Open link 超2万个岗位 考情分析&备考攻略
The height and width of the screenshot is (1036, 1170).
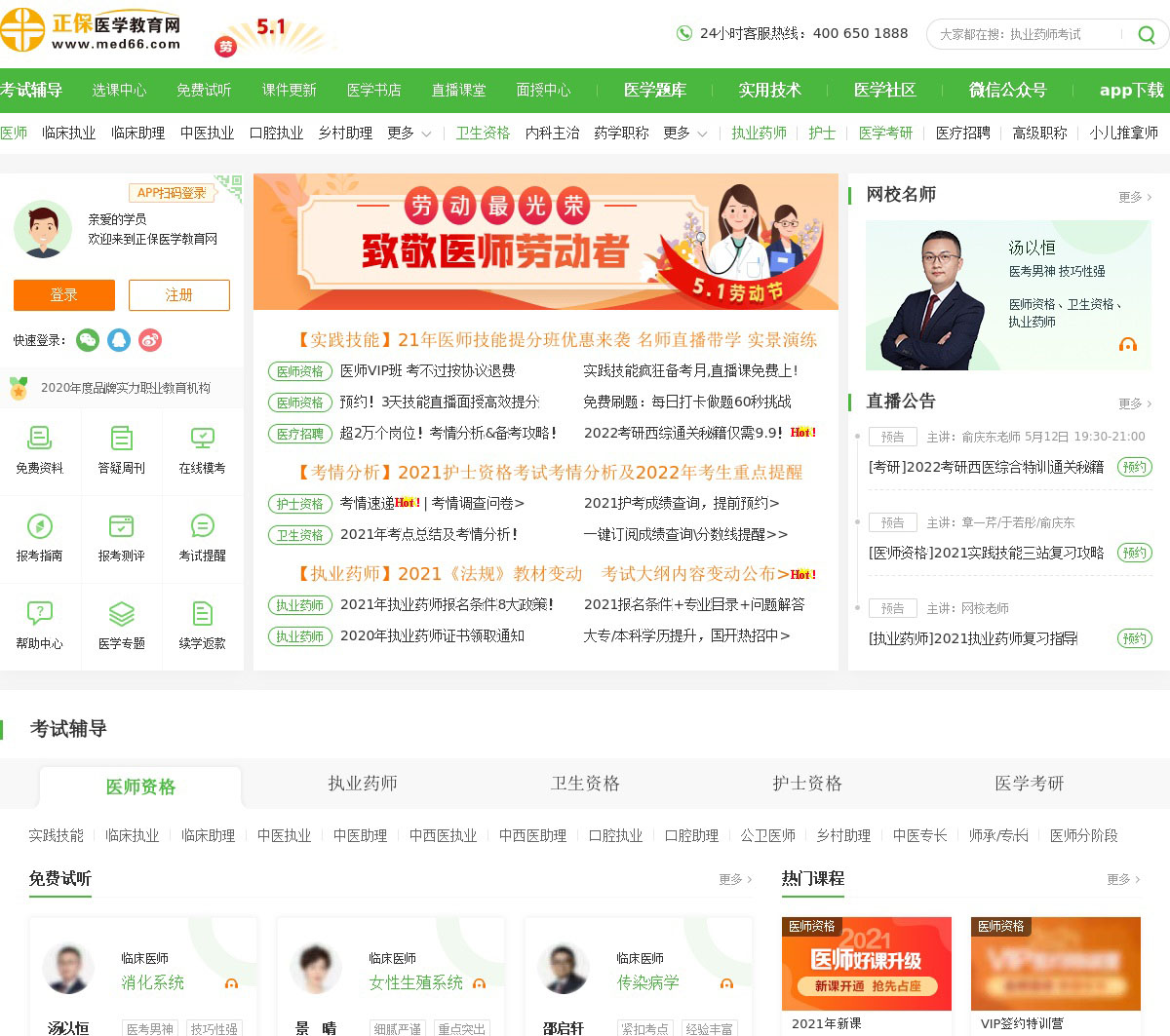click(448, 434)
